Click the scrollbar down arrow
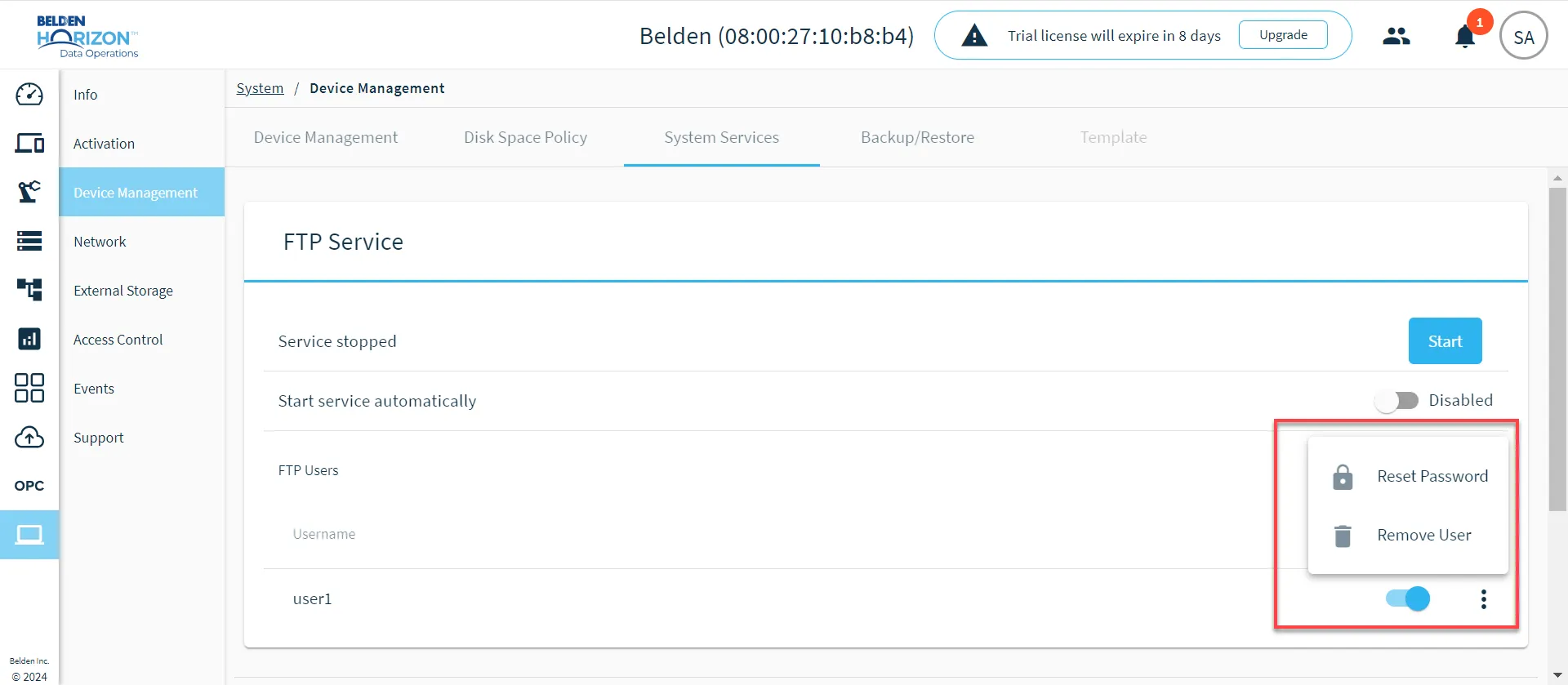 pyautogui.click(x=1557, y=676)
